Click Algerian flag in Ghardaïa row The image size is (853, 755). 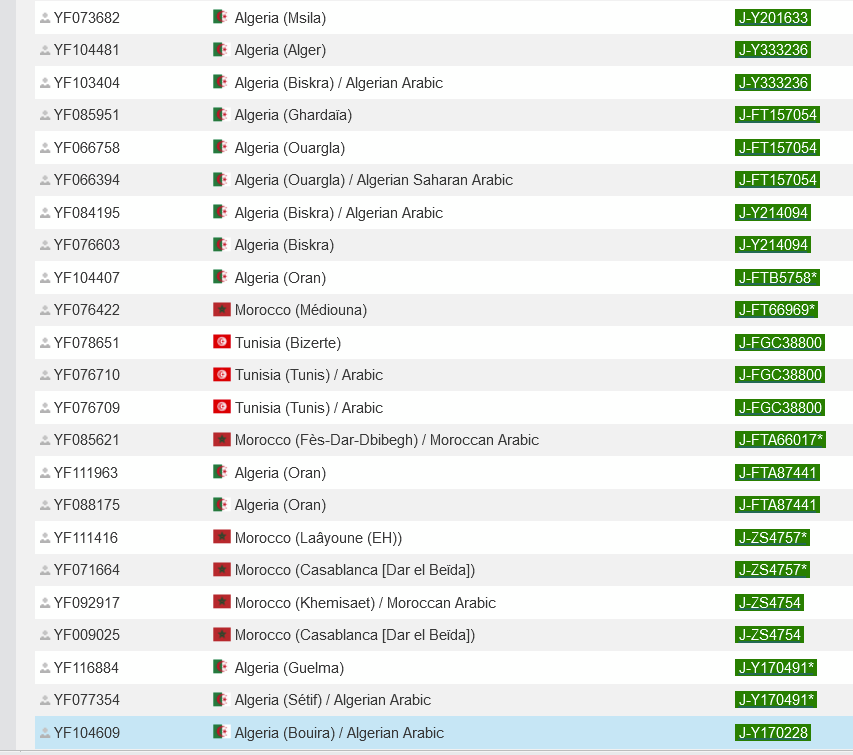(221, 114)
